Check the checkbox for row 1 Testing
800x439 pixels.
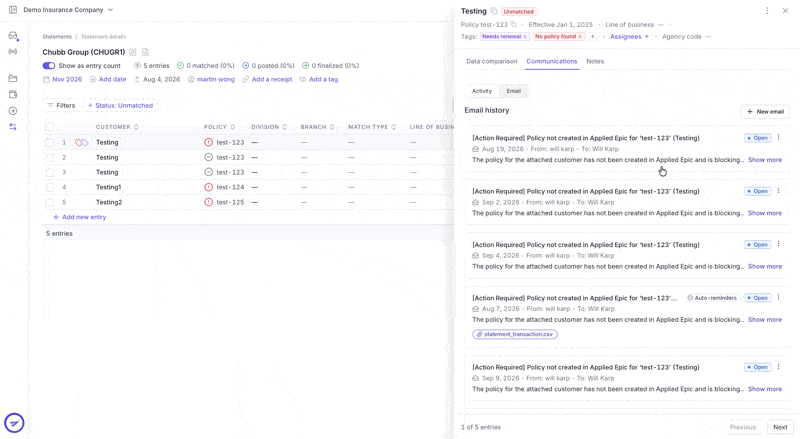coord(49,142)
